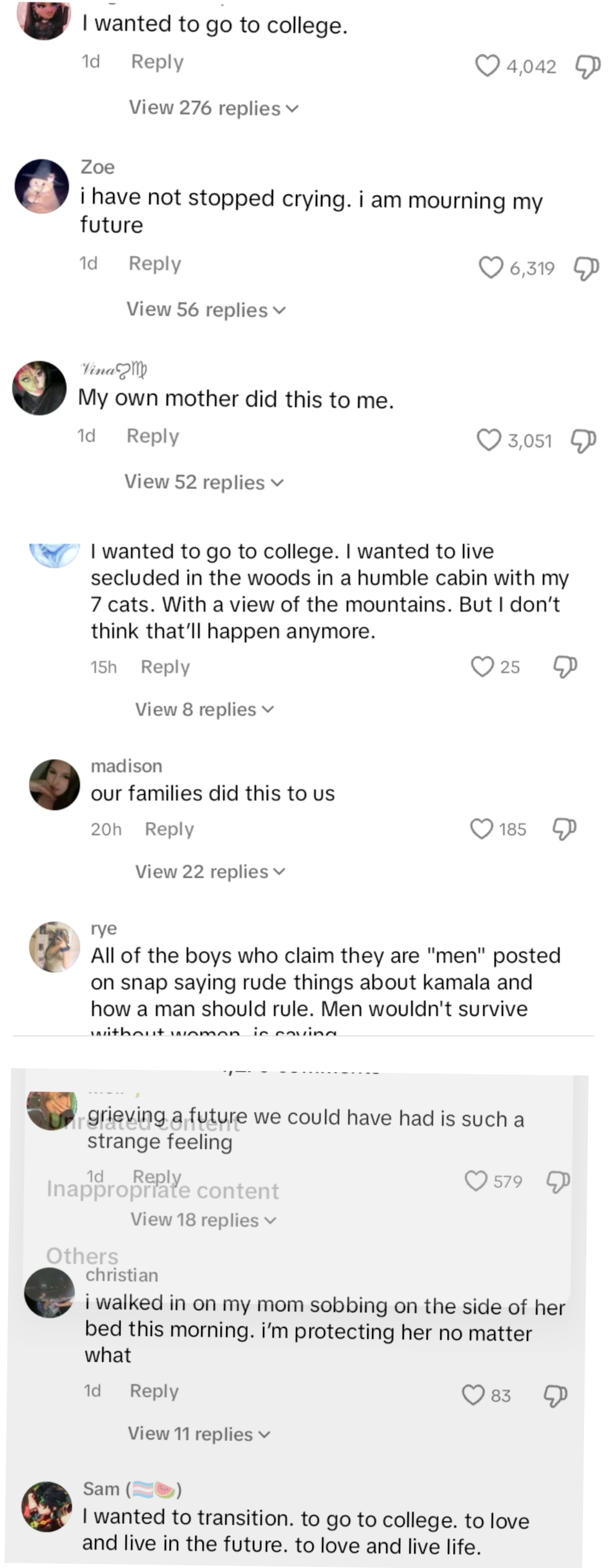Open View 52 replies thread
The width and height of the screenshot is (609, 1568).
204,482
